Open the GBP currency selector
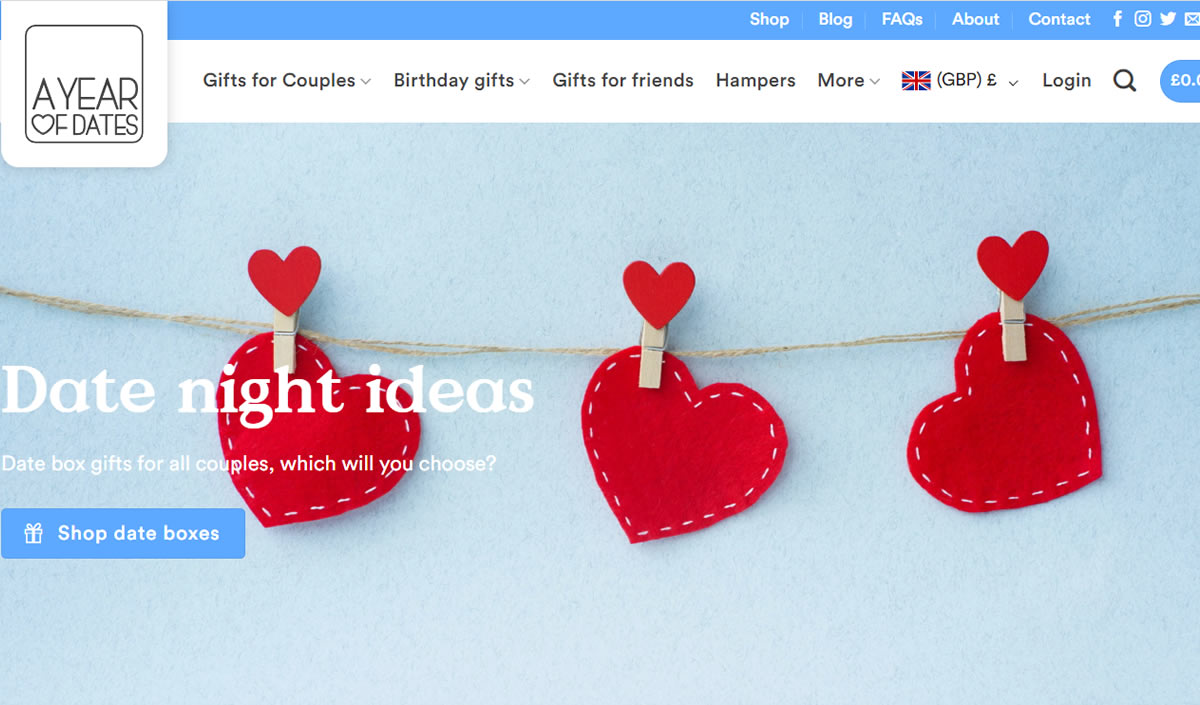Image resolution: width=1200 pixels, height=705 pixels. point(960,81)
